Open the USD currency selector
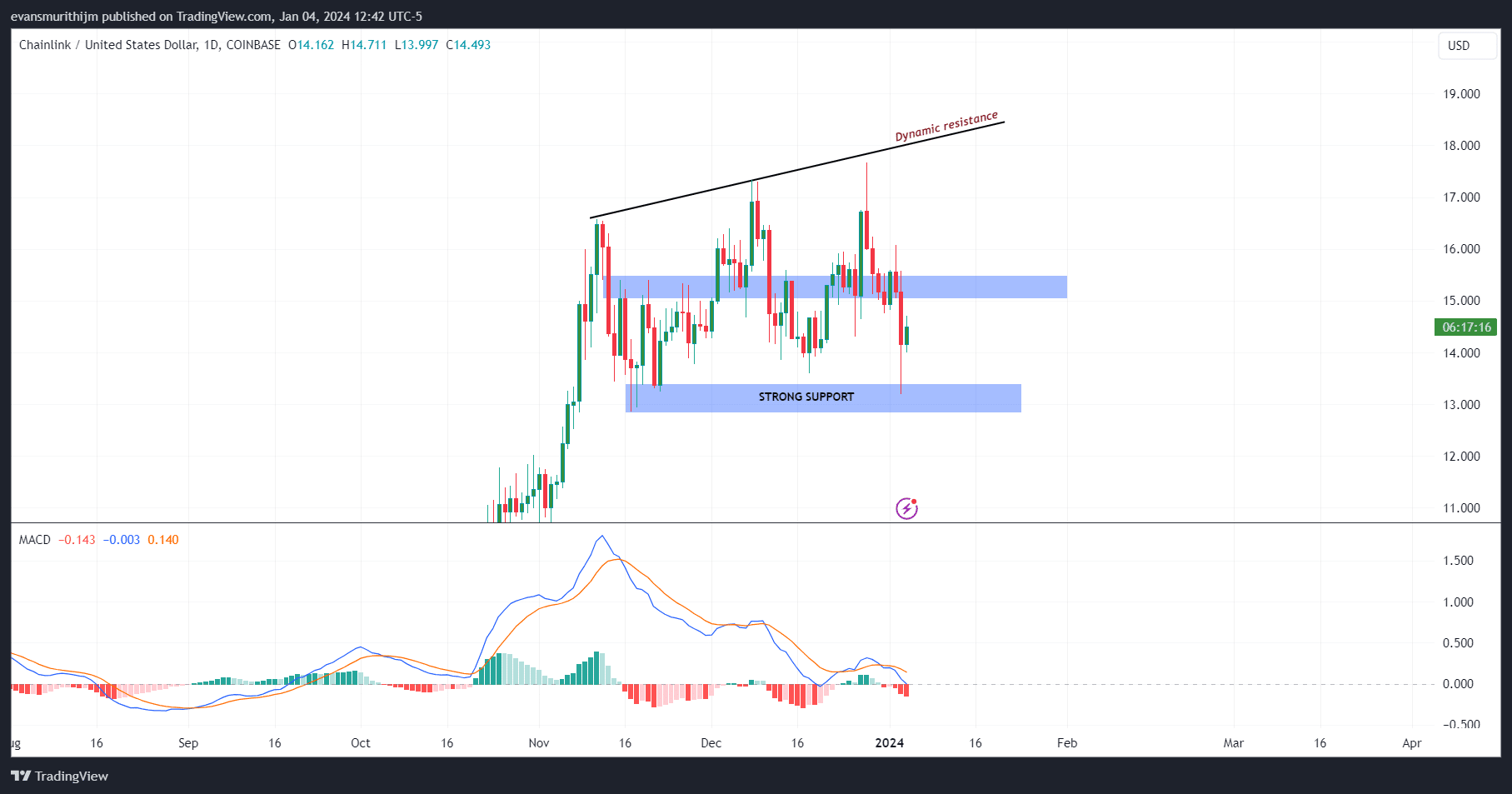This screenshot has width=1512, height=794. (x=1467, y=46)
